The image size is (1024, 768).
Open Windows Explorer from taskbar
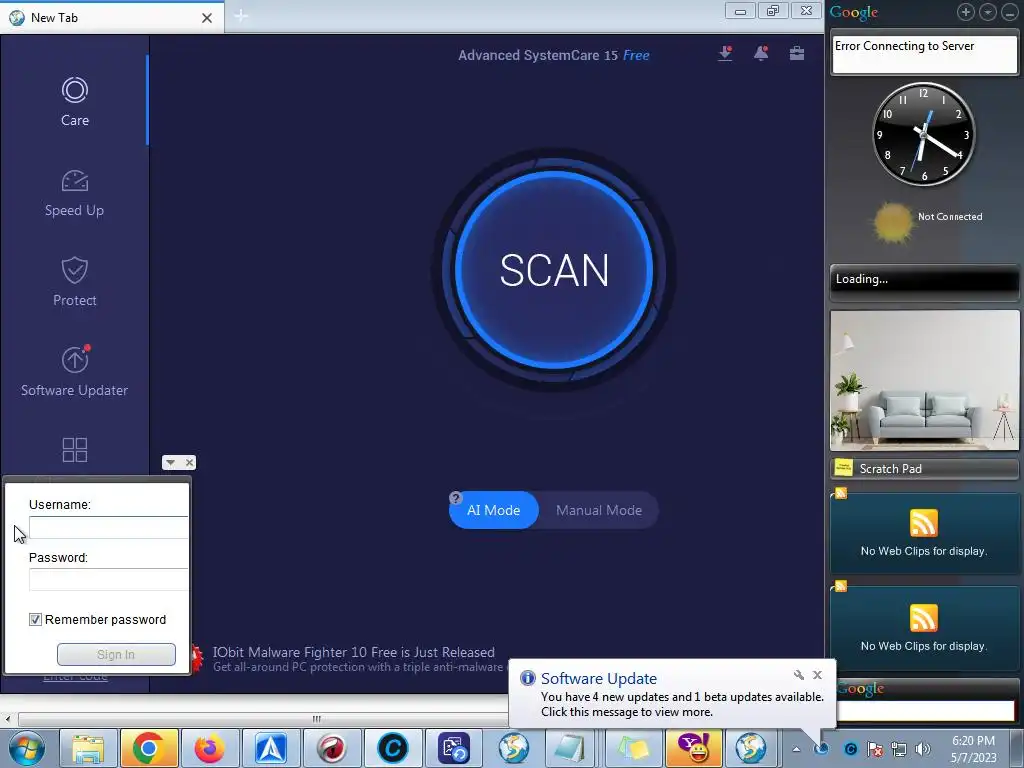coord(88,748)
